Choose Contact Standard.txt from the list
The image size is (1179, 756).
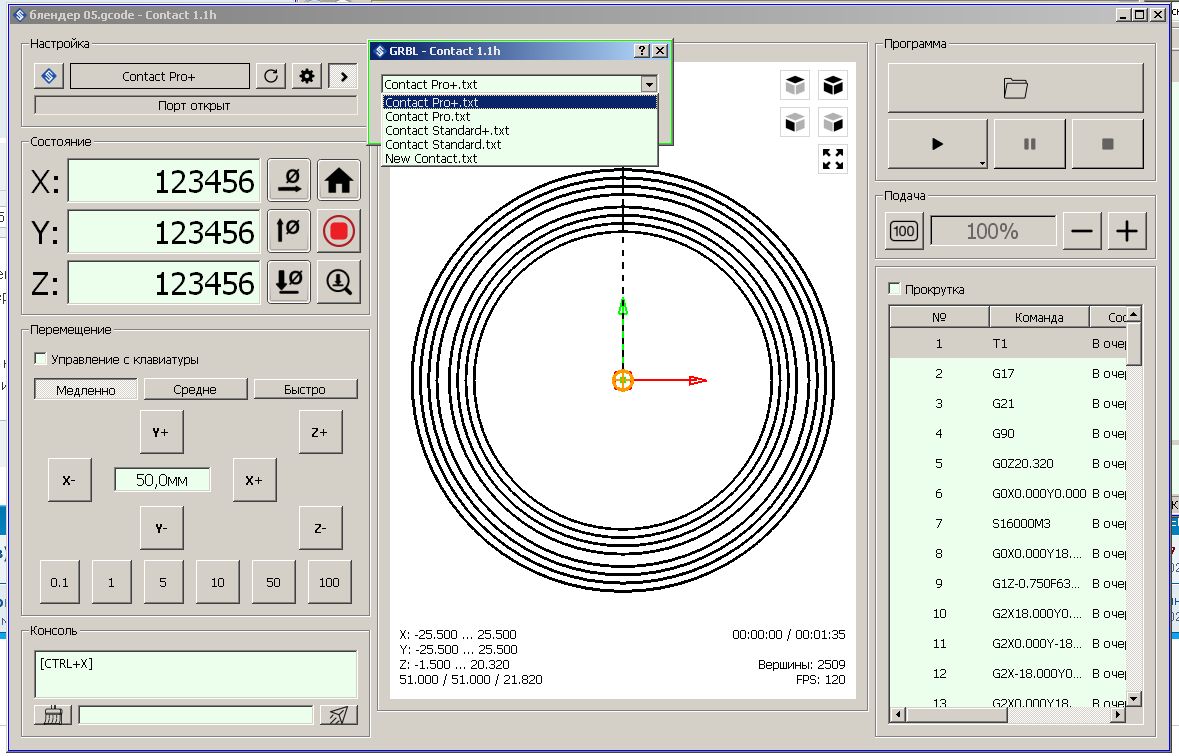click(x=443, y=145)
